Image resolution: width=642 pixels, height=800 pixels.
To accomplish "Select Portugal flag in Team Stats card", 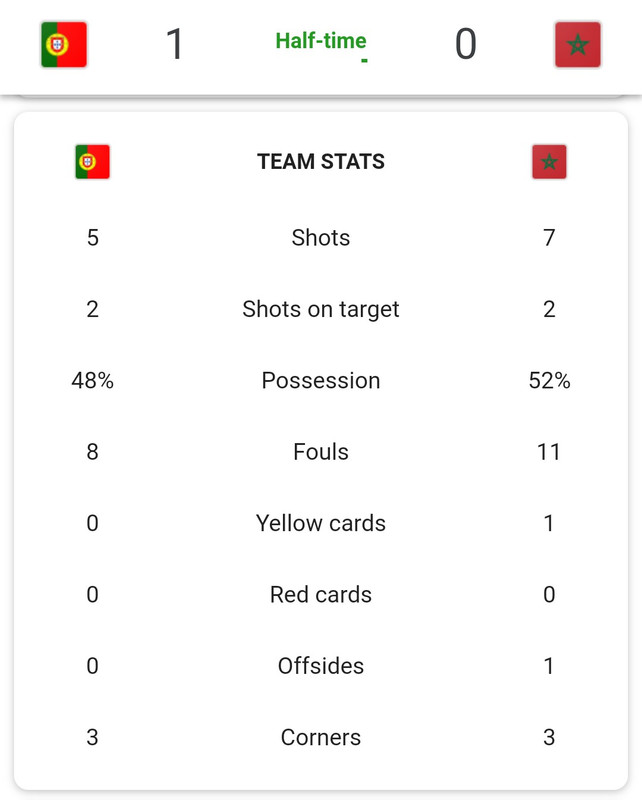I will click(x=92, y=162).
